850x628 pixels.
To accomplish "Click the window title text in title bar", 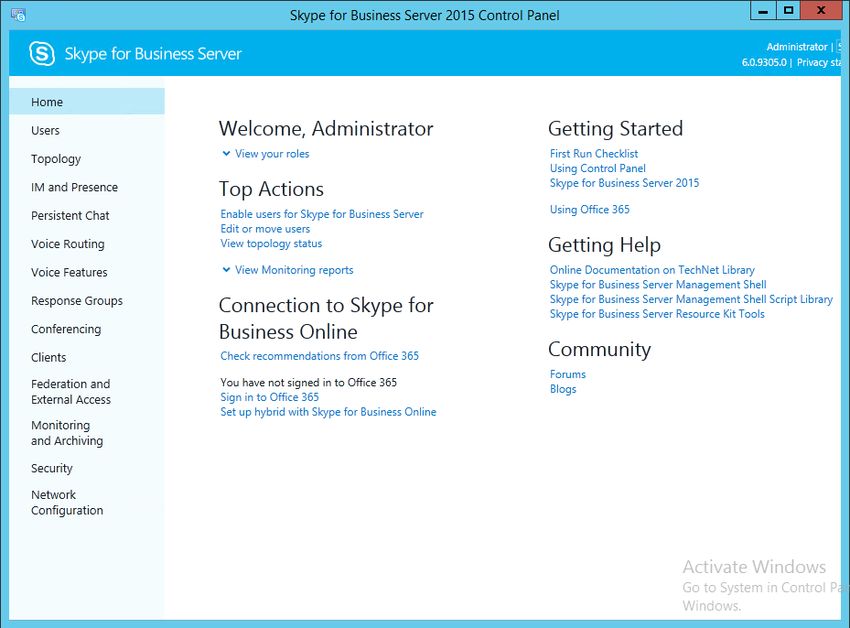I will (424, 15).
